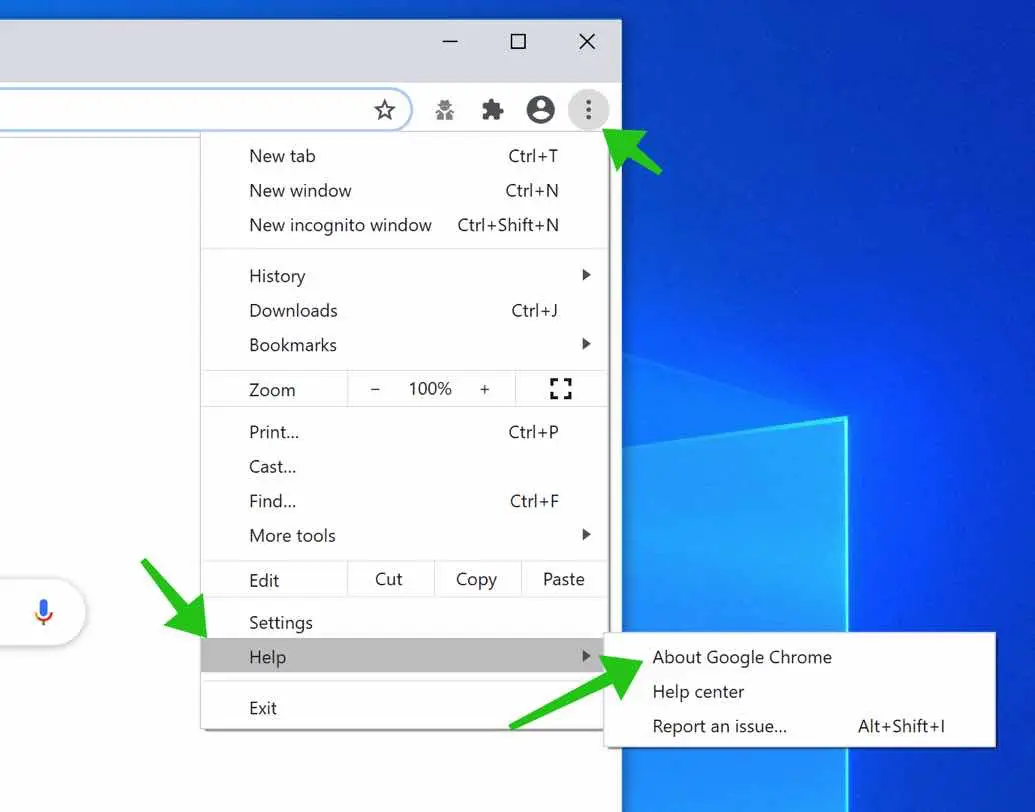
Task: Click the Extensions puzzle piece icon
Action: 493,110
